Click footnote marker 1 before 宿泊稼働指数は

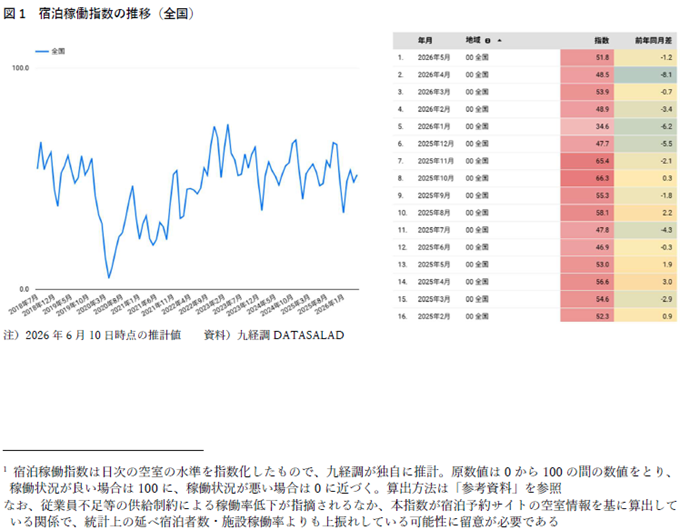click(4, 469)
